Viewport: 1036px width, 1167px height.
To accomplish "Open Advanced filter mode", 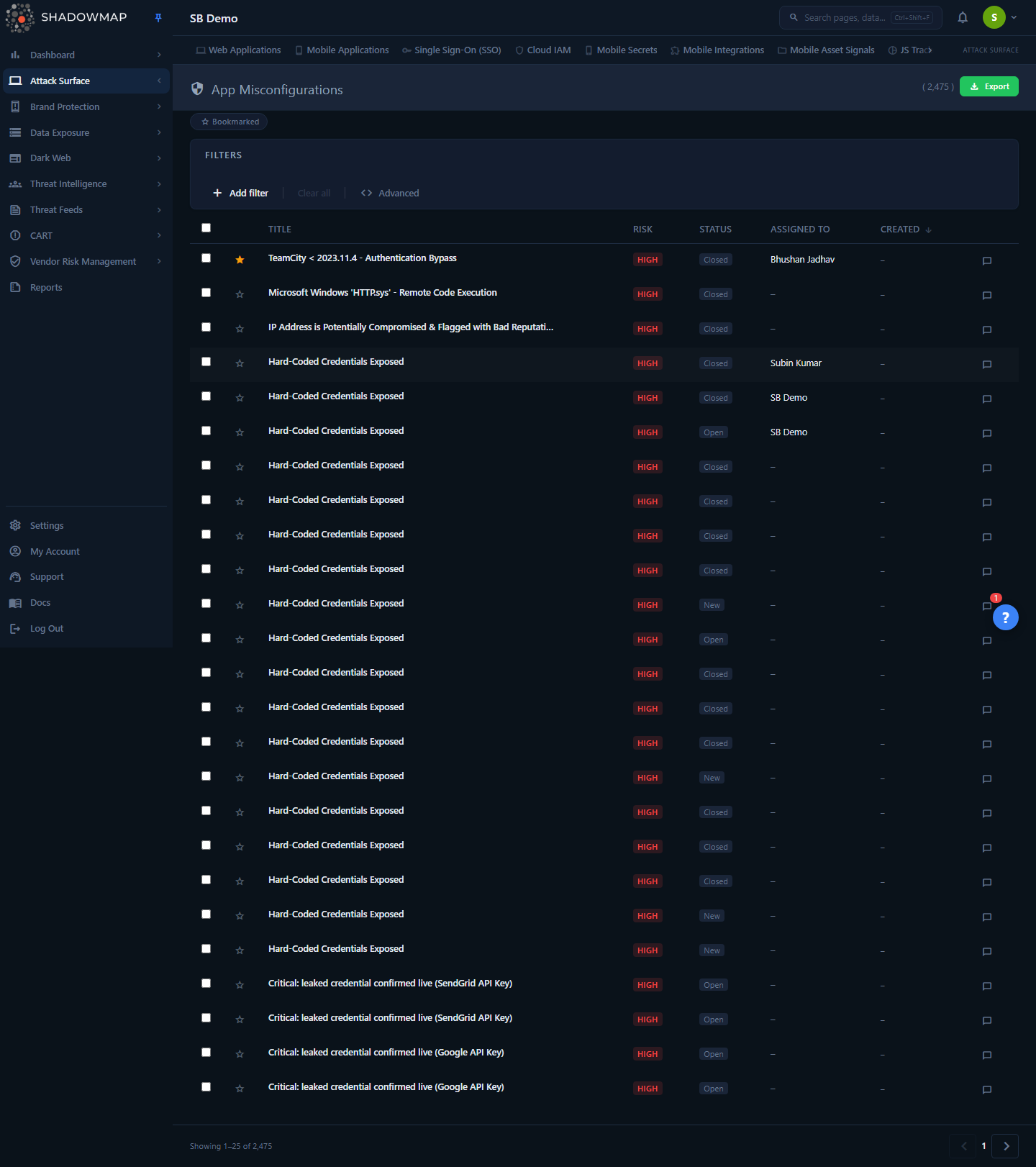I will [390, 193].
